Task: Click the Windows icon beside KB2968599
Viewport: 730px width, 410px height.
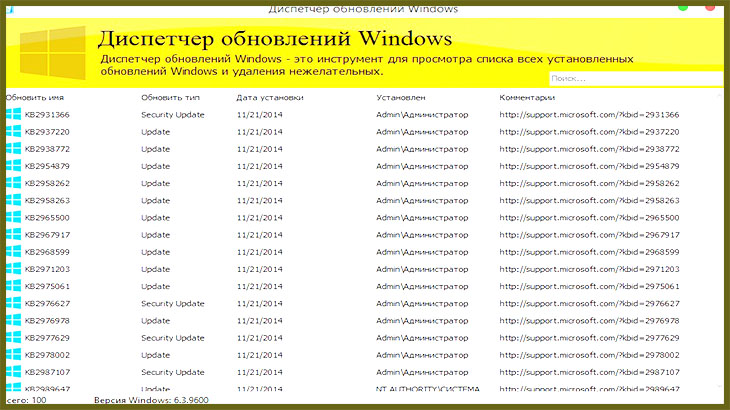Action: [14, 252]
